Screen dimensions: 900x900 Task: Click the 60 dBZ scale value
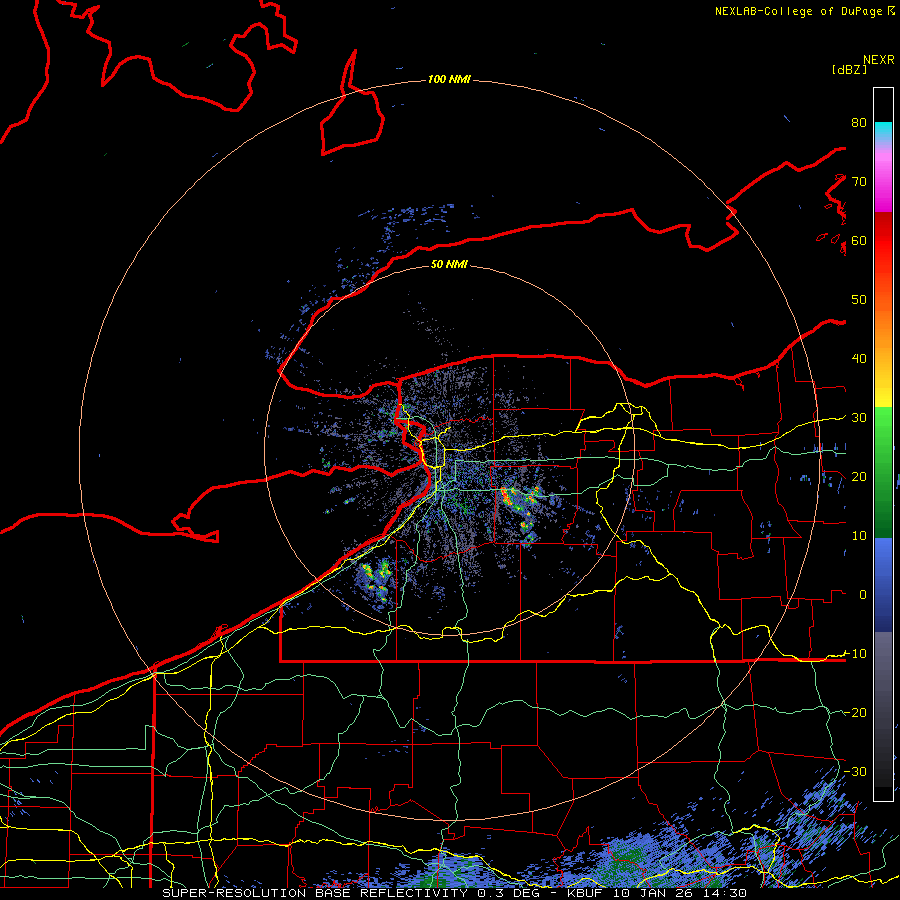click(859, 240)
